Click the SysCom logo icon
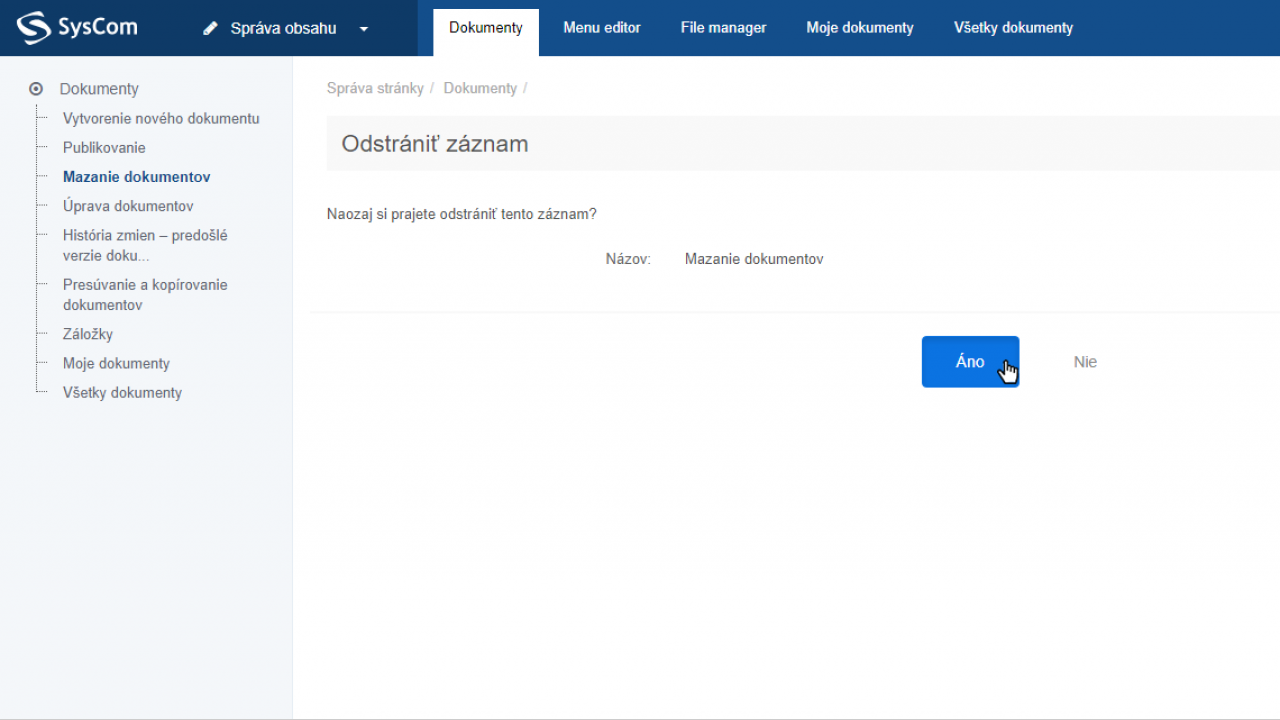The image size is (1280, 720). point(33,28)
